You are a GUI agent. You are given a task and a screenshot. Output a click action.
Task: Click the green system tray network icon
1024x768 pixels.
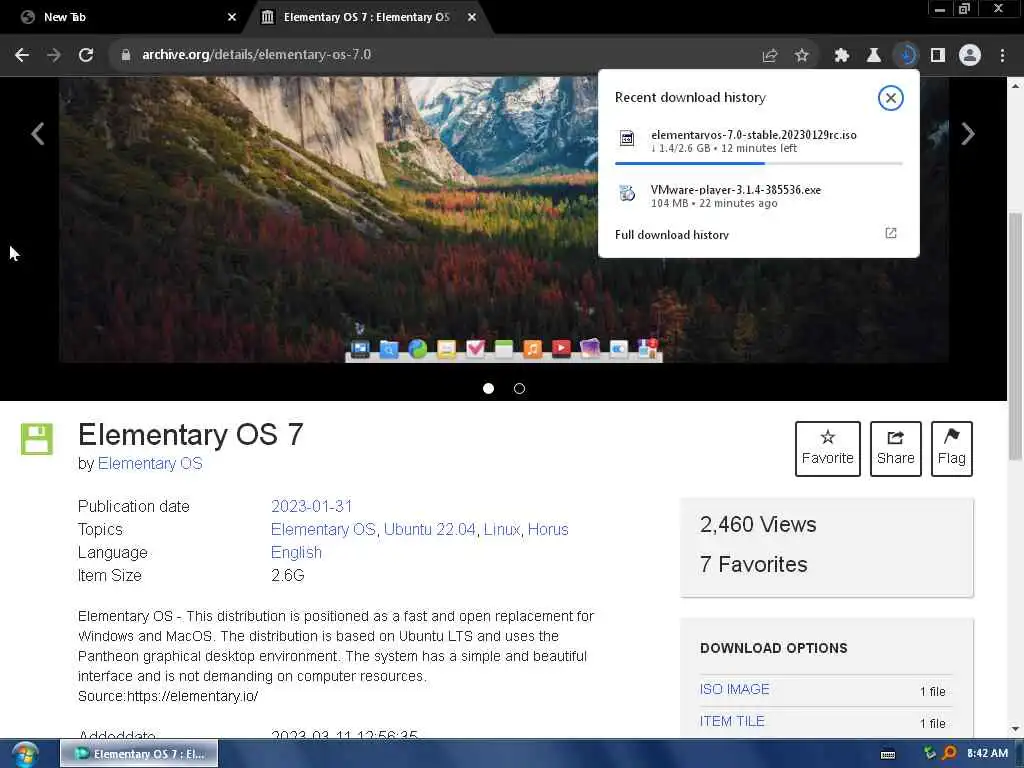coord(929,753)
